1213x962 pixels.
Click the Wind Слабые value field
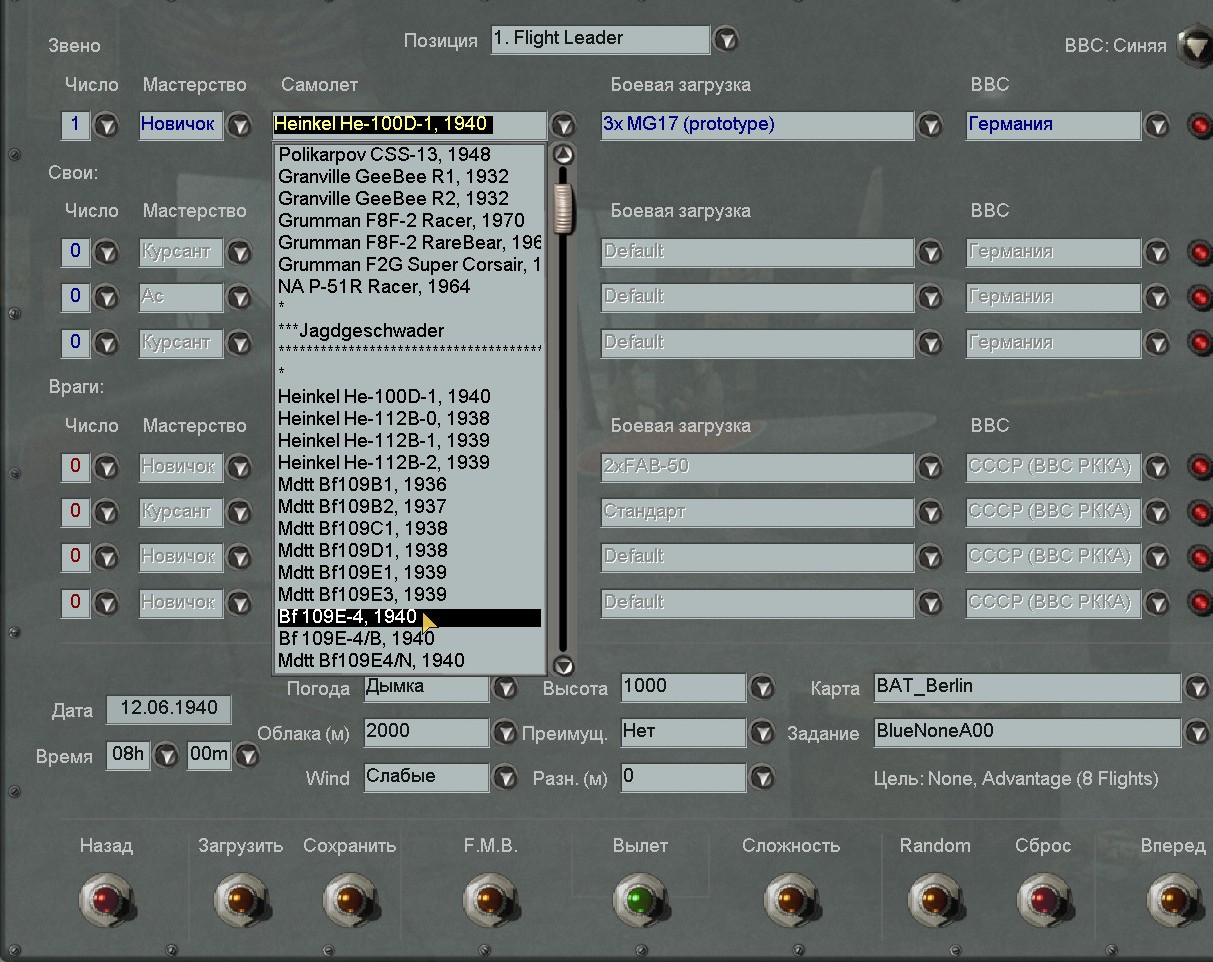426,777
